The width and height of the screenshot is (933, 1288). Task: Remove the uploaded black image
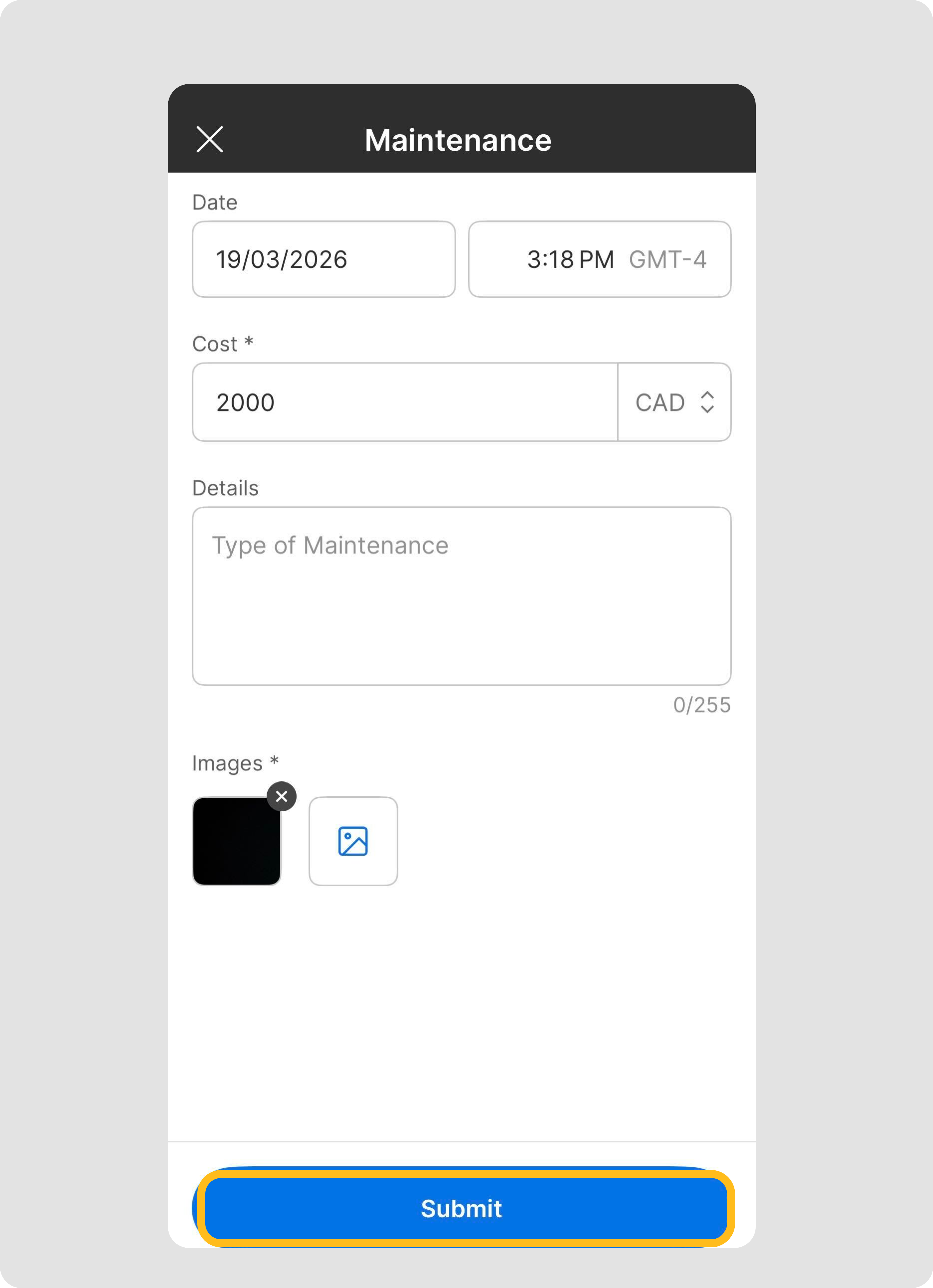281,796
